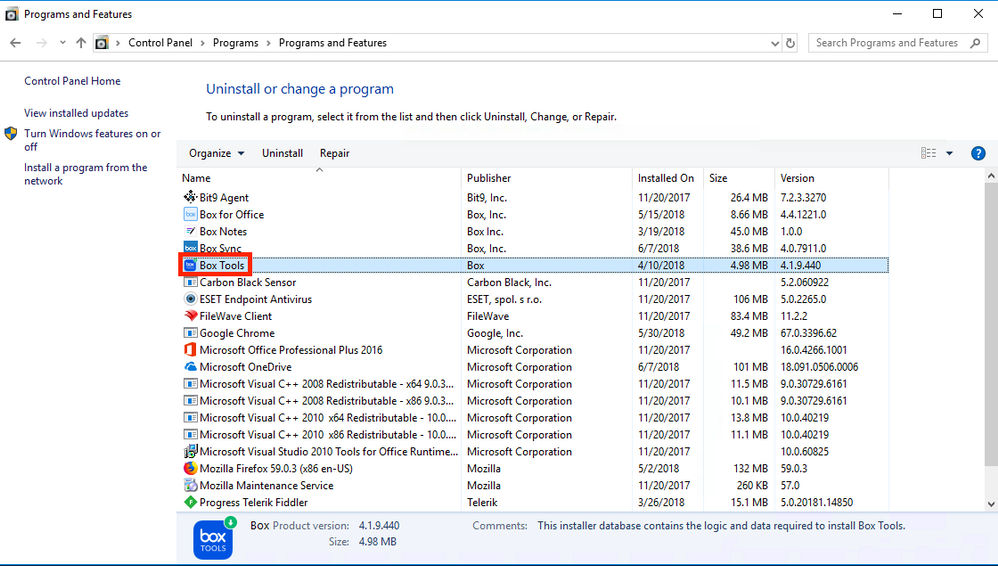Screen dimensions: 998x566
Task: Click the Programs and Features title bar icon
Action: point(11,14)
